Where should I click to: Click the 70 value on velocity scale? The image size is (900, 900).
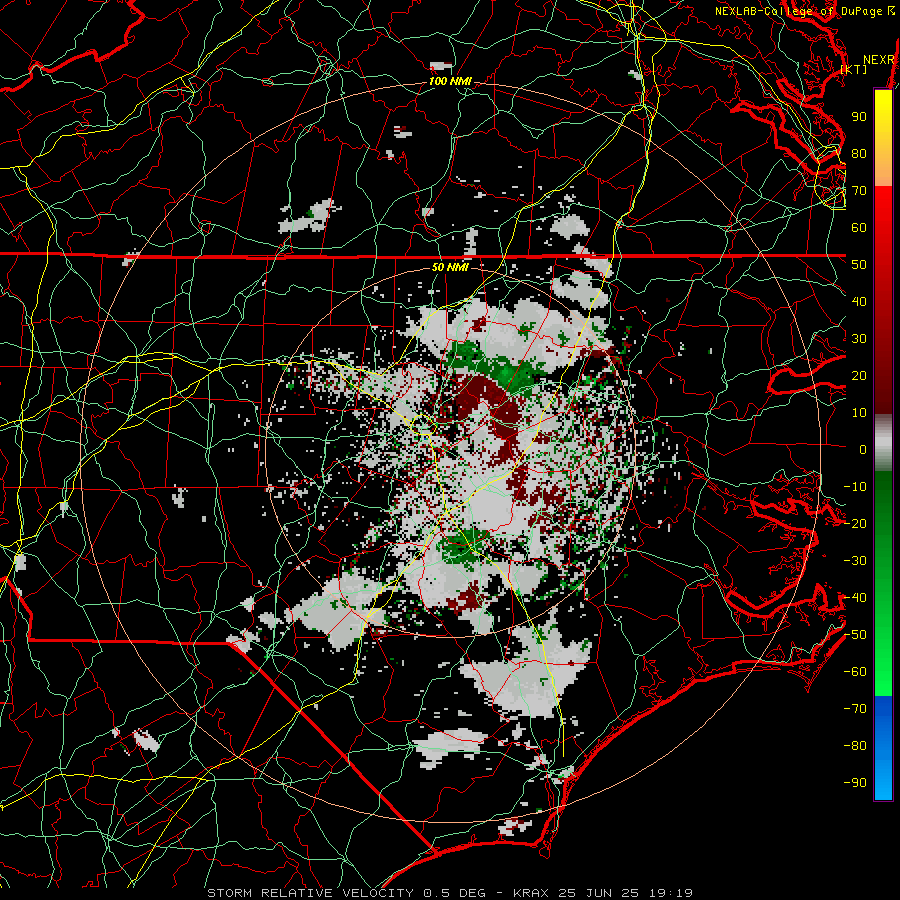coord(859,191)
